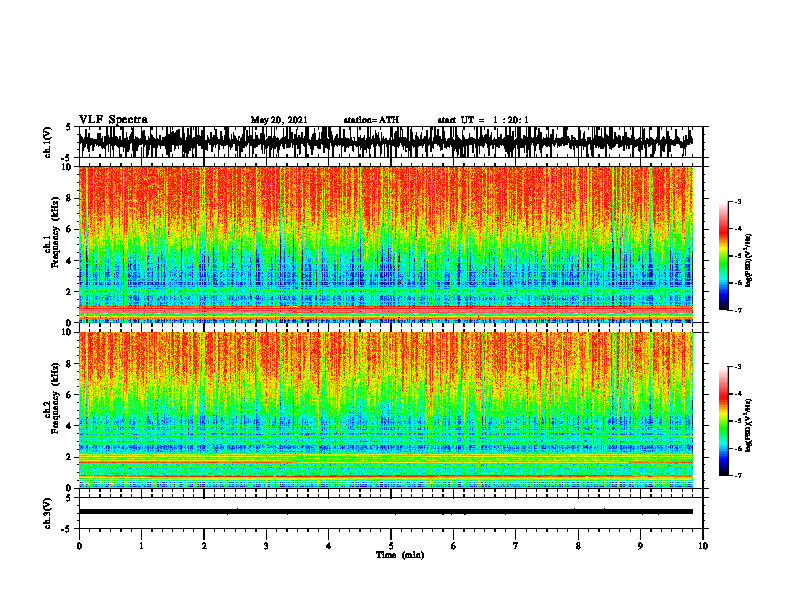The width and height of the screenshot is (792, 612).
Task: Click the "-3" tick on ch.1 colorbar
Action: 738,201
